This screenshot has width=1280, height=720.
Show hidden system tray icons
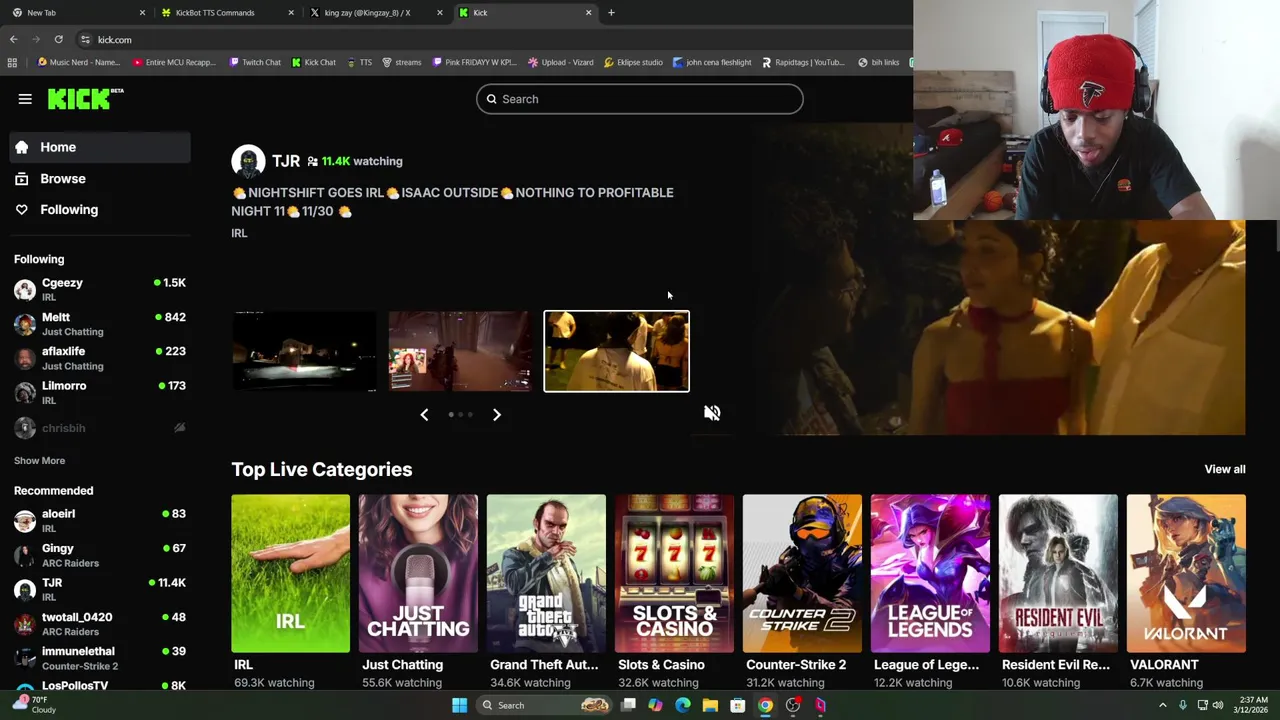coord(1162,705)
